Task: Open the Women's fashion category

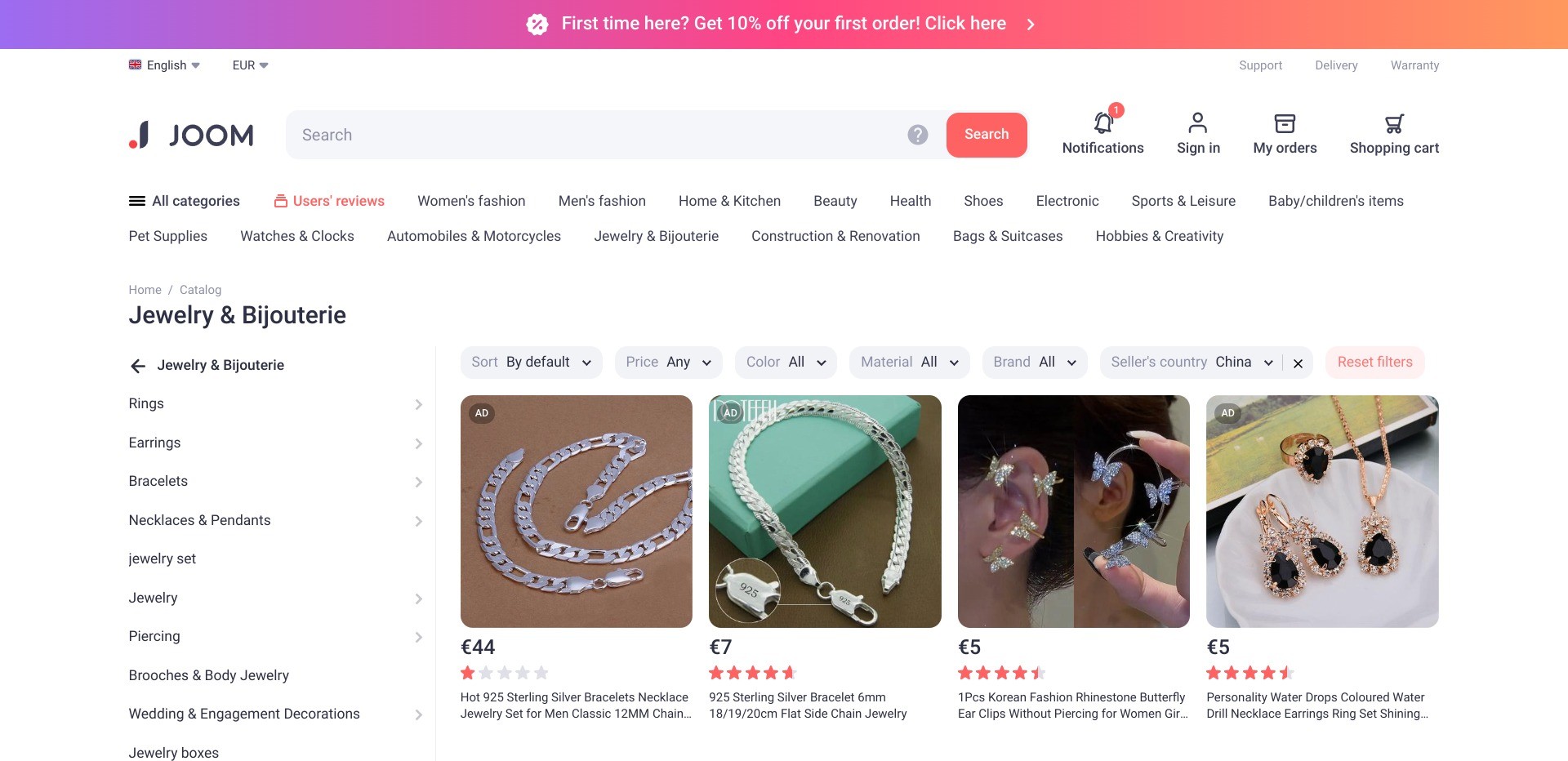Action: click(x=471, y=201)
